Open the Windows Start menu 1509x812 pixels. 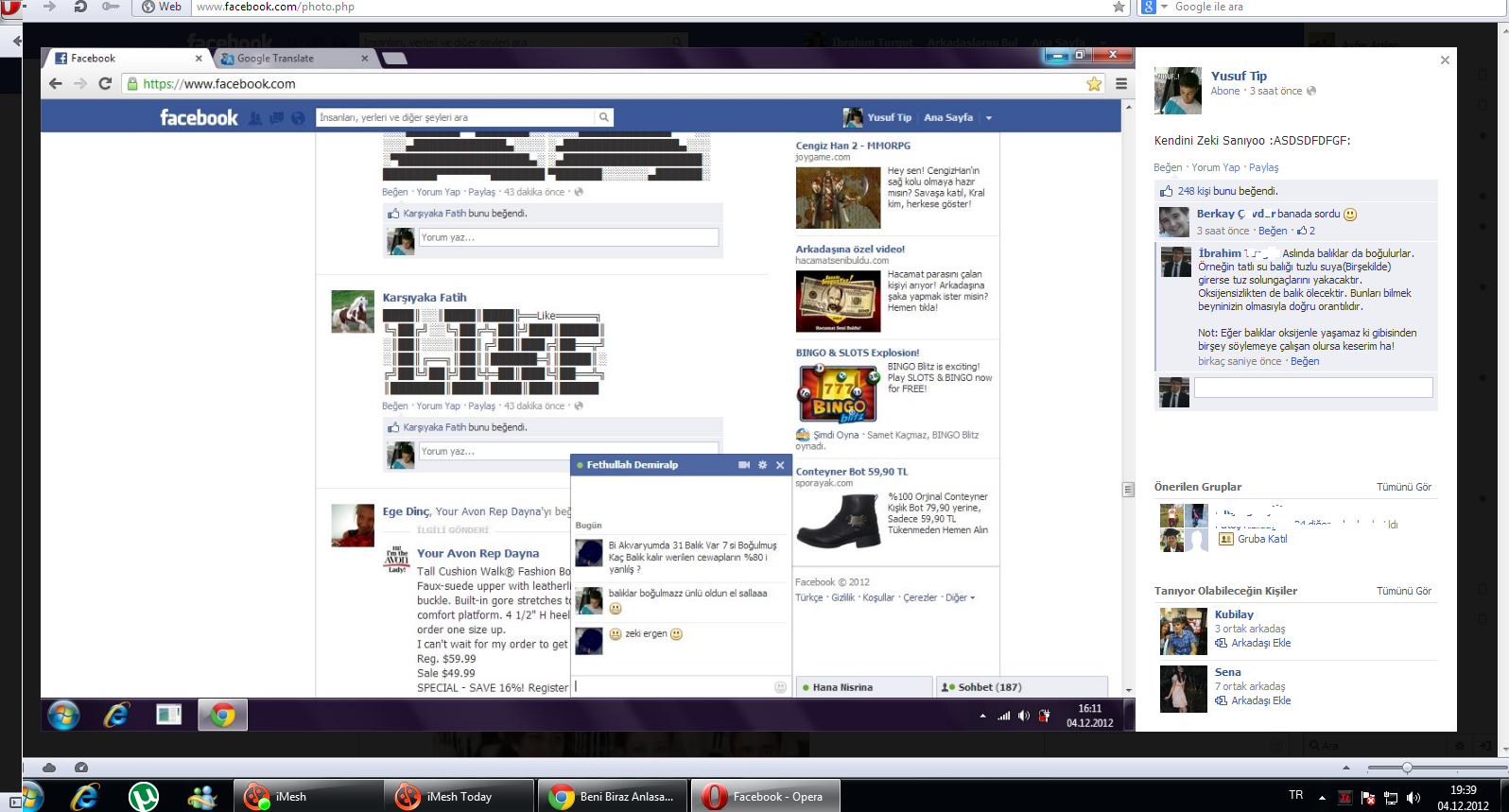(31, 797)
